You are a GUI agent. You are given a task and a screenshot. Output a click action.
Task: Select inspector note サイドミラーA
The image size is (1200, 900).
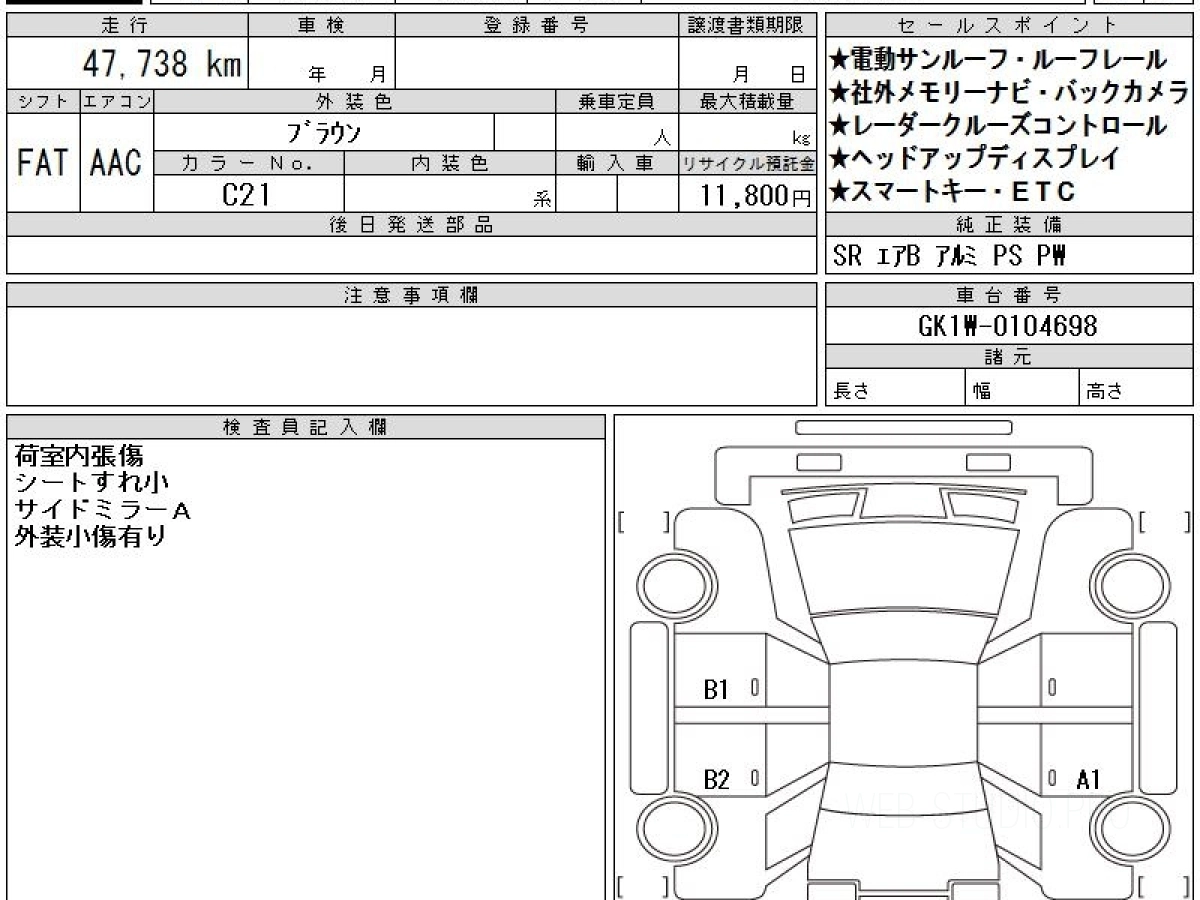click(102, 510)
